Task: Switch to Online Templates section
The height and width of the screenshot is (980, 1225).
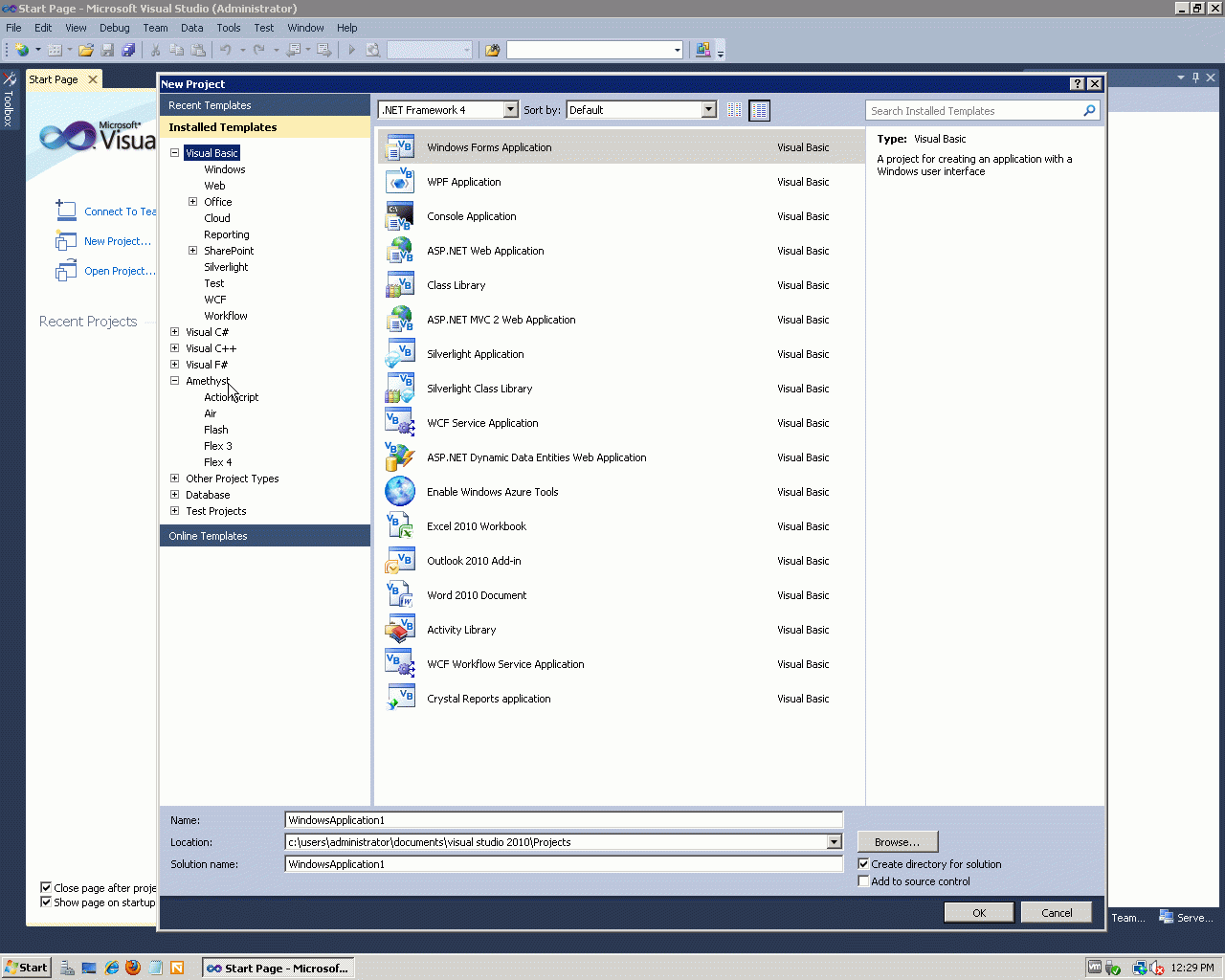Action: [x=265, y=536]
